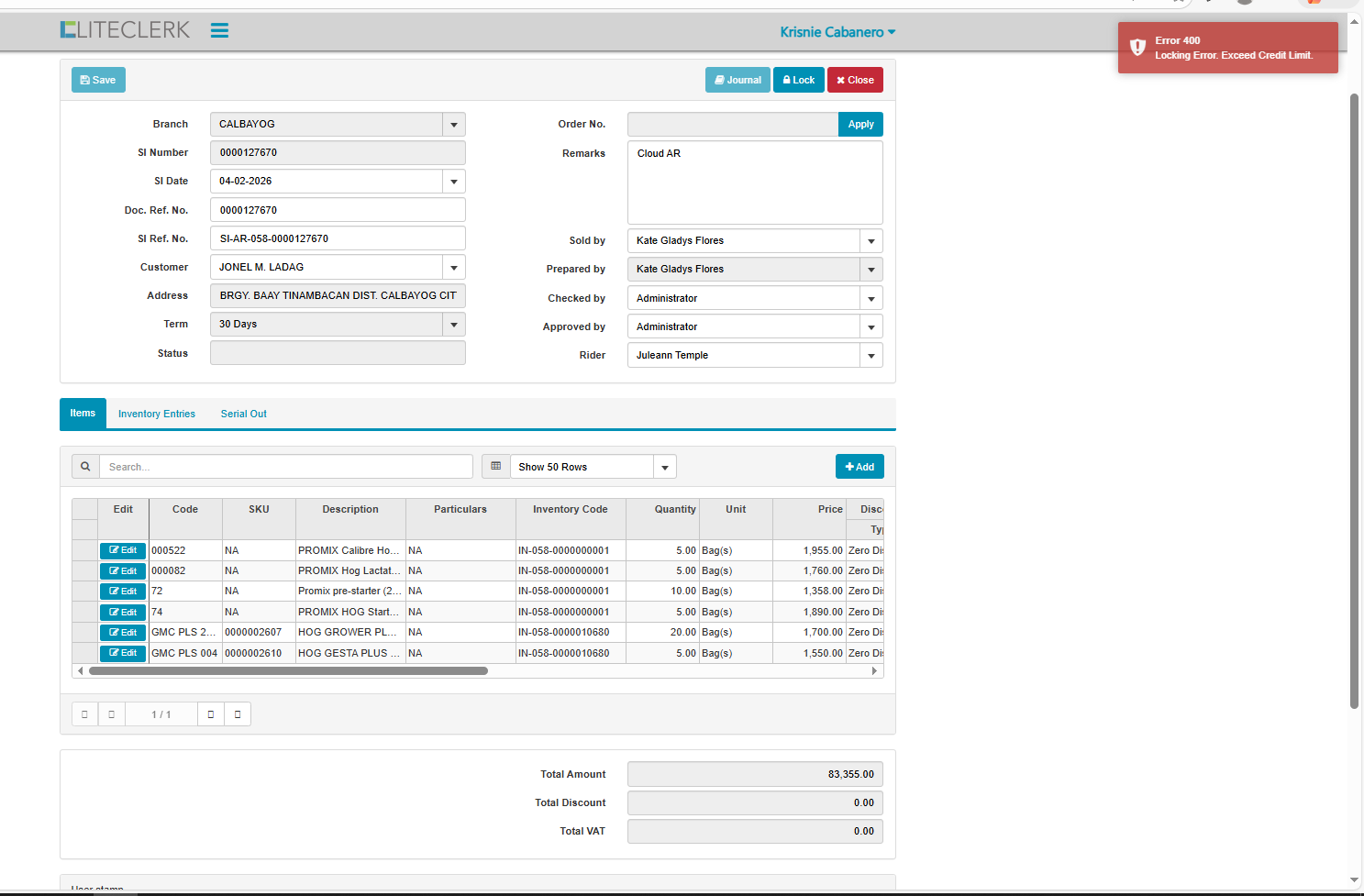This screenshot has width=1364, height=896.
Task: Click the Order No. input field
Action: [732, 125]
